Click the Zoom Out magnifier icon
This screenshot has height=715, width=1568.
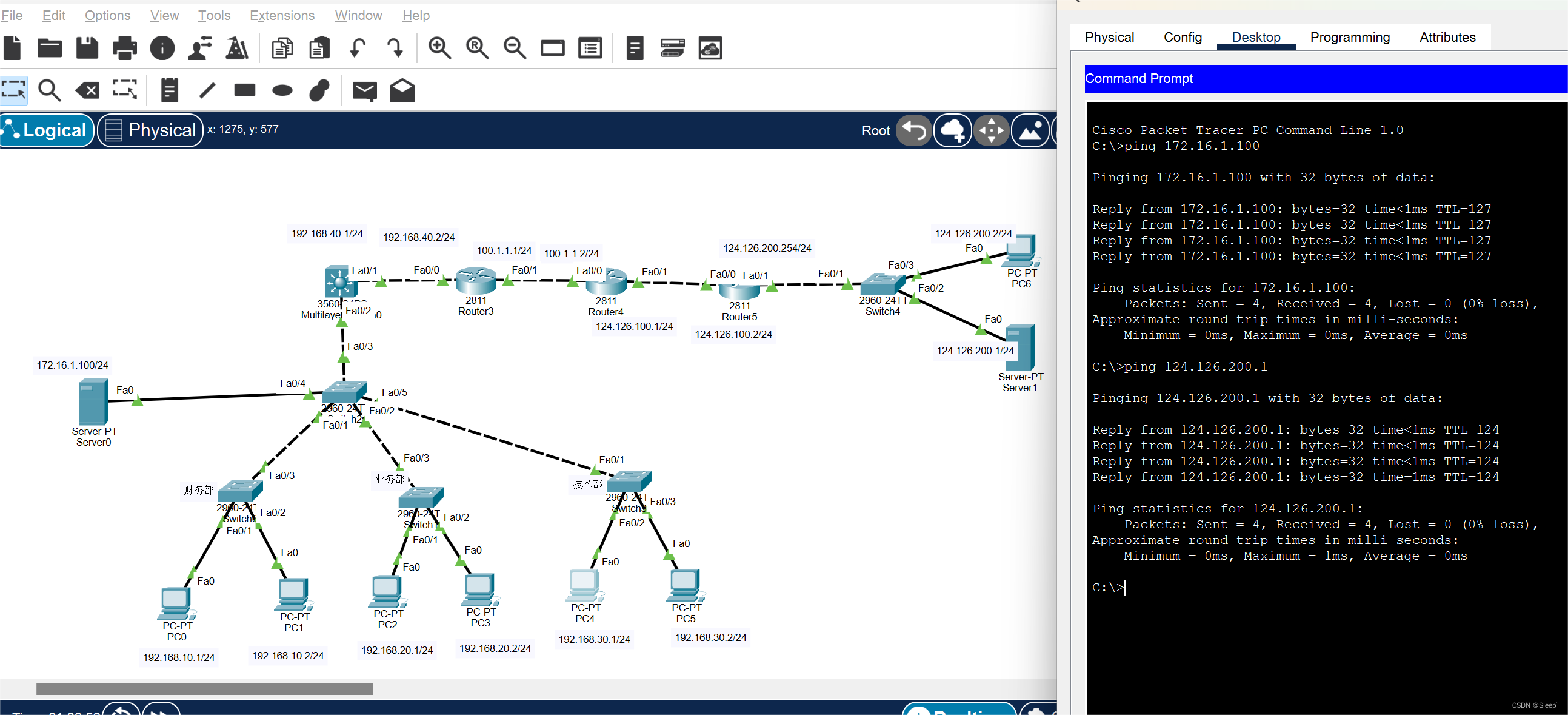pos(515,48)
